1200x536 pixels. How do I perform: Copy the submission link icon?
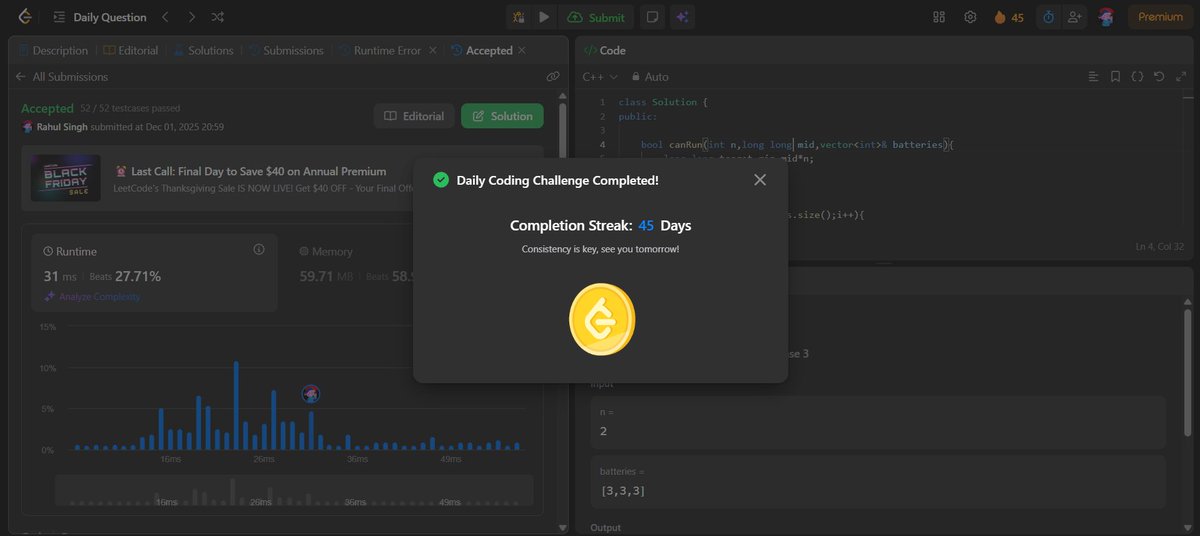pos(552,76)
